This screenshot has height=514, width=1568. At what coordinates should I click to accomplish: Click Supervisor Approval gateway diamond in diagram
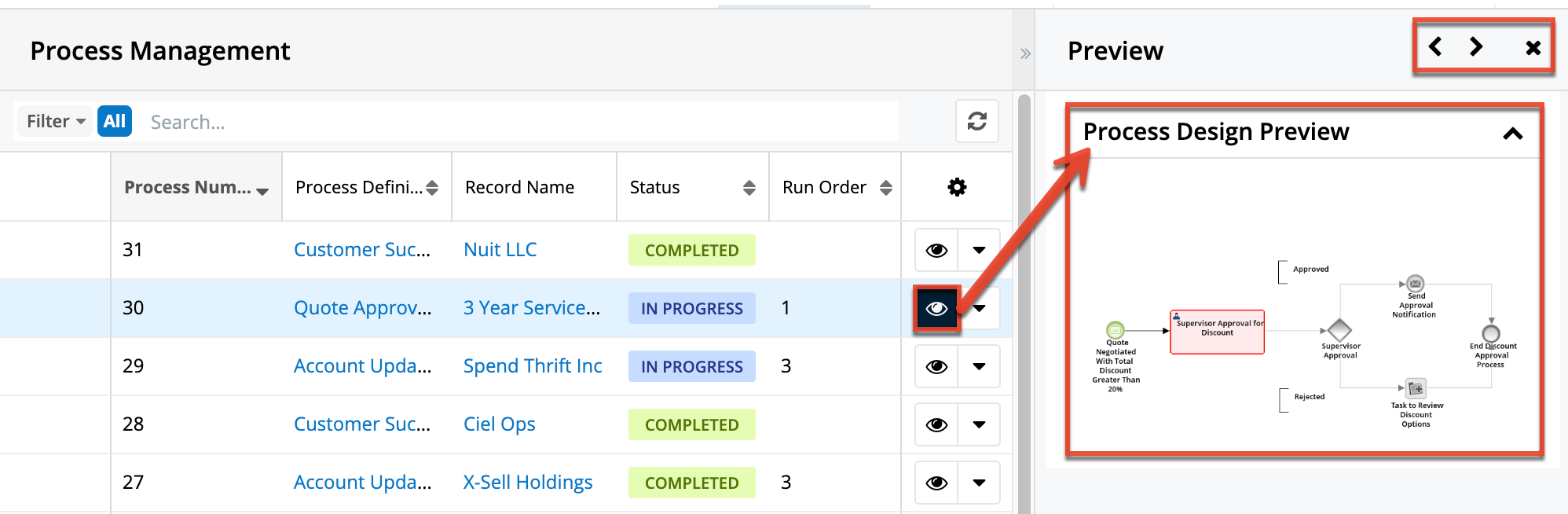pyautogui.click(x=1339, y=330)
